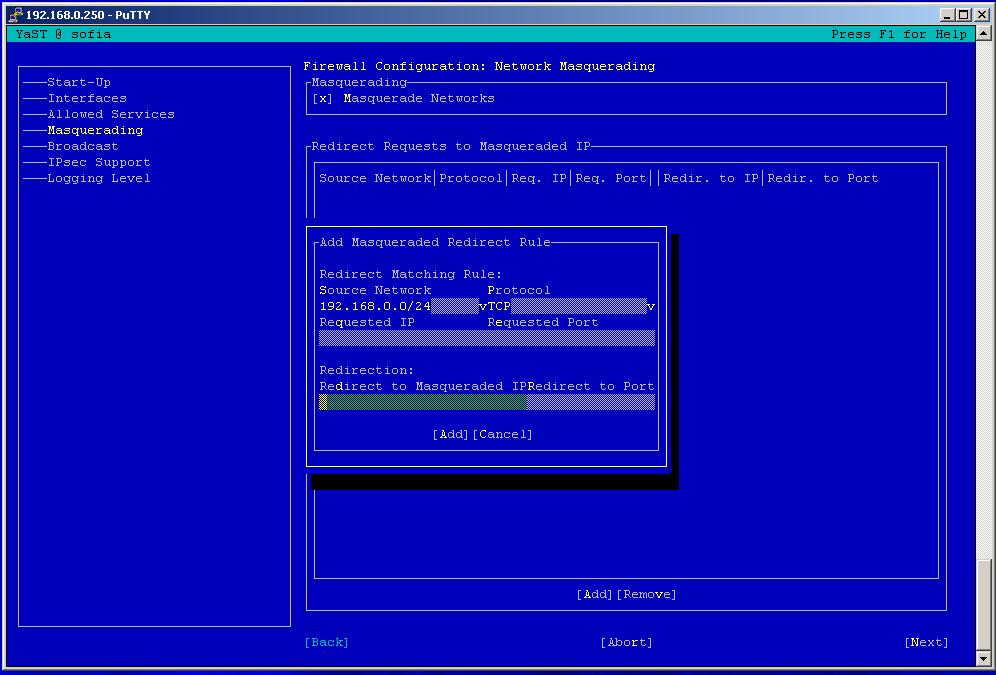Cancel the Add Masqueraded Redirect Rule dialog
Viewport: 996px width, 675px height.
[x=502, y=434]
